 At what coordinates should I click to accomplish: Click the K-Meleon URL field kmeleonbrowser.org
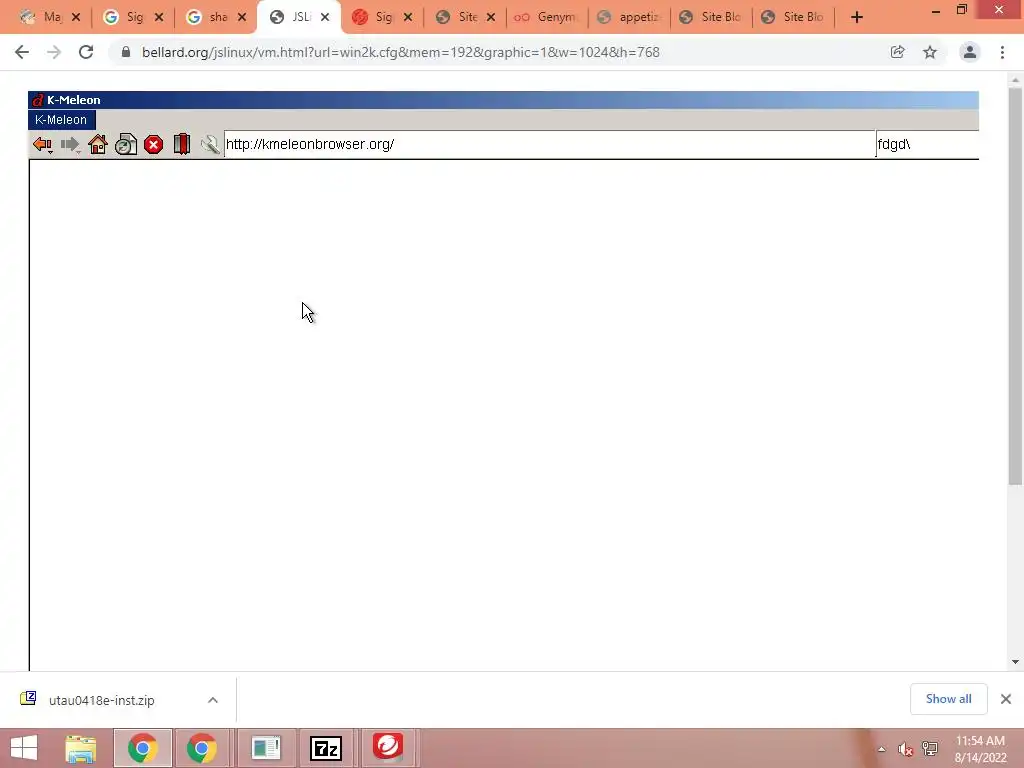[549, 144]
